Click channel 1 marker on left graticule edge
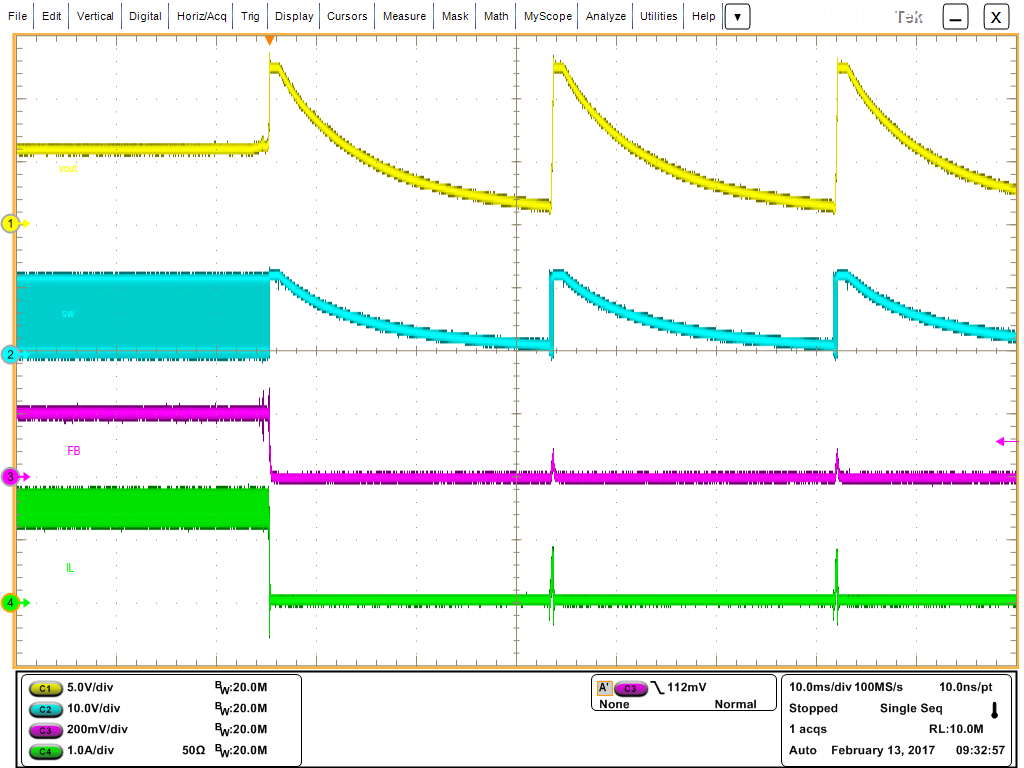1024x768 pixels. coord(10,224)
